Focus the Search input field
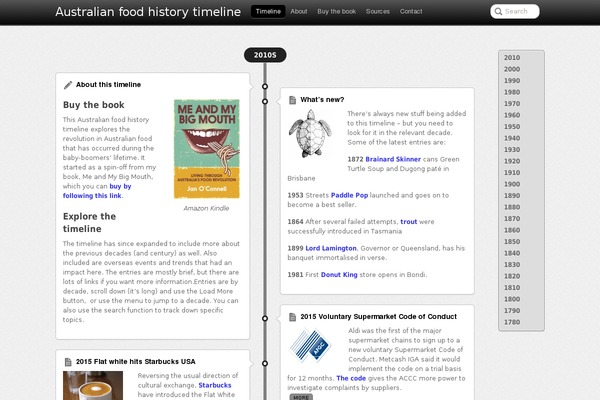 click(515, 11)
